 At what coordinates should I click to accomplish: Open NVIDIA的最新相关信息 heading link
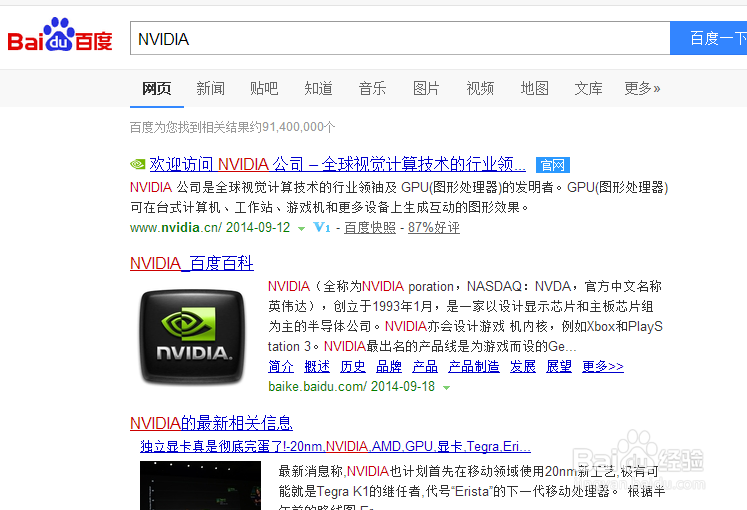point(211,423)
